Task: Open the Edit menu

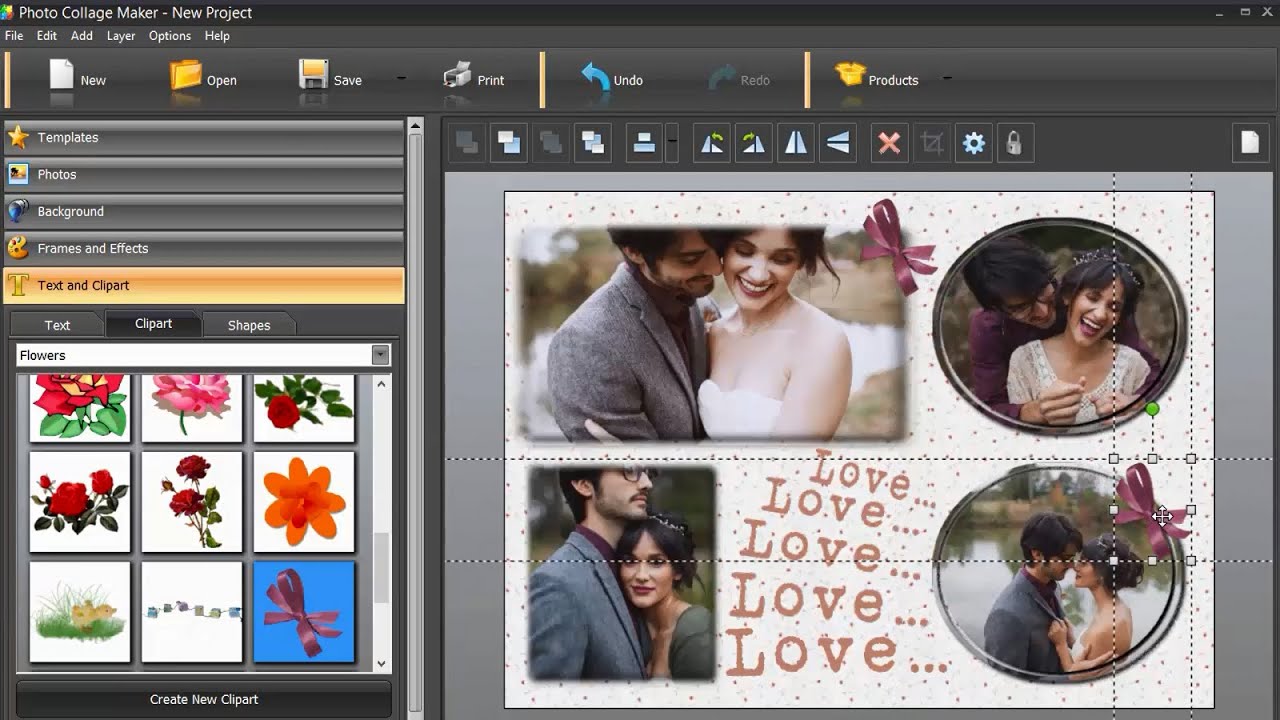Action: (x=47, y=35)
